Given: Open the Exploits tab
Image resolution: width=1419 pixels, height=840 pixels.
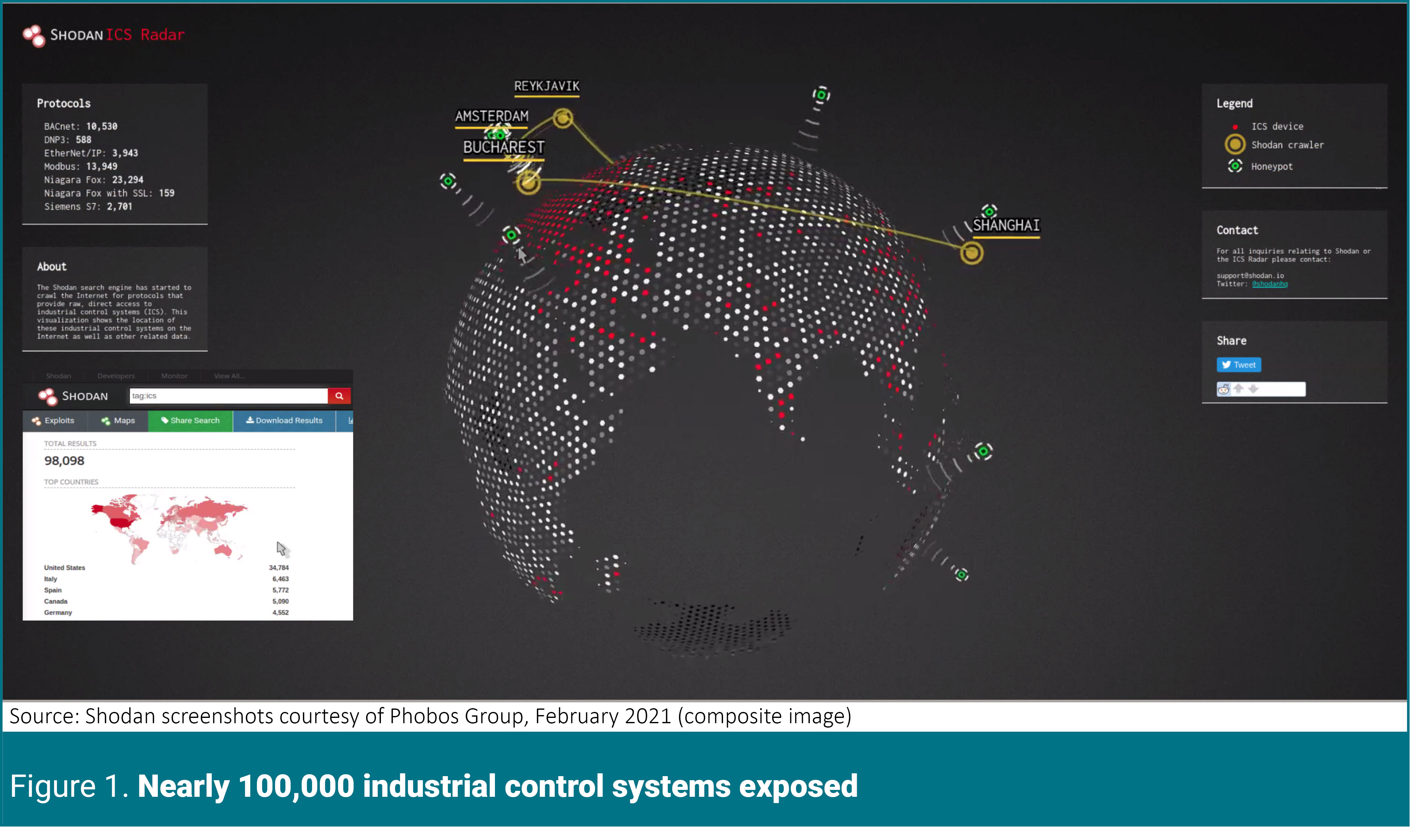Looking at the screenshot, I should 53,420.
